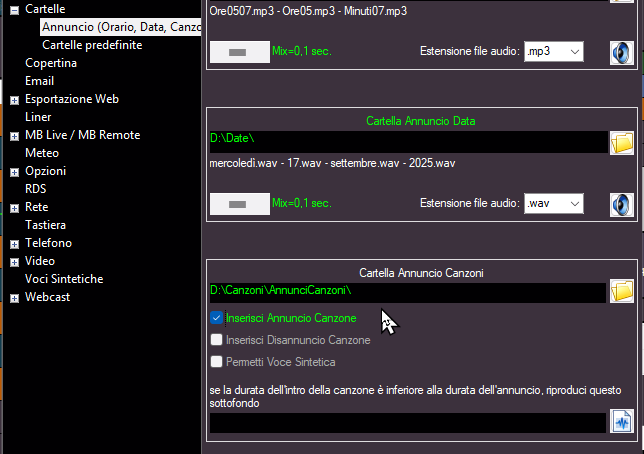Expand the Esportazione Web tree node

click(x=14, y=100)
